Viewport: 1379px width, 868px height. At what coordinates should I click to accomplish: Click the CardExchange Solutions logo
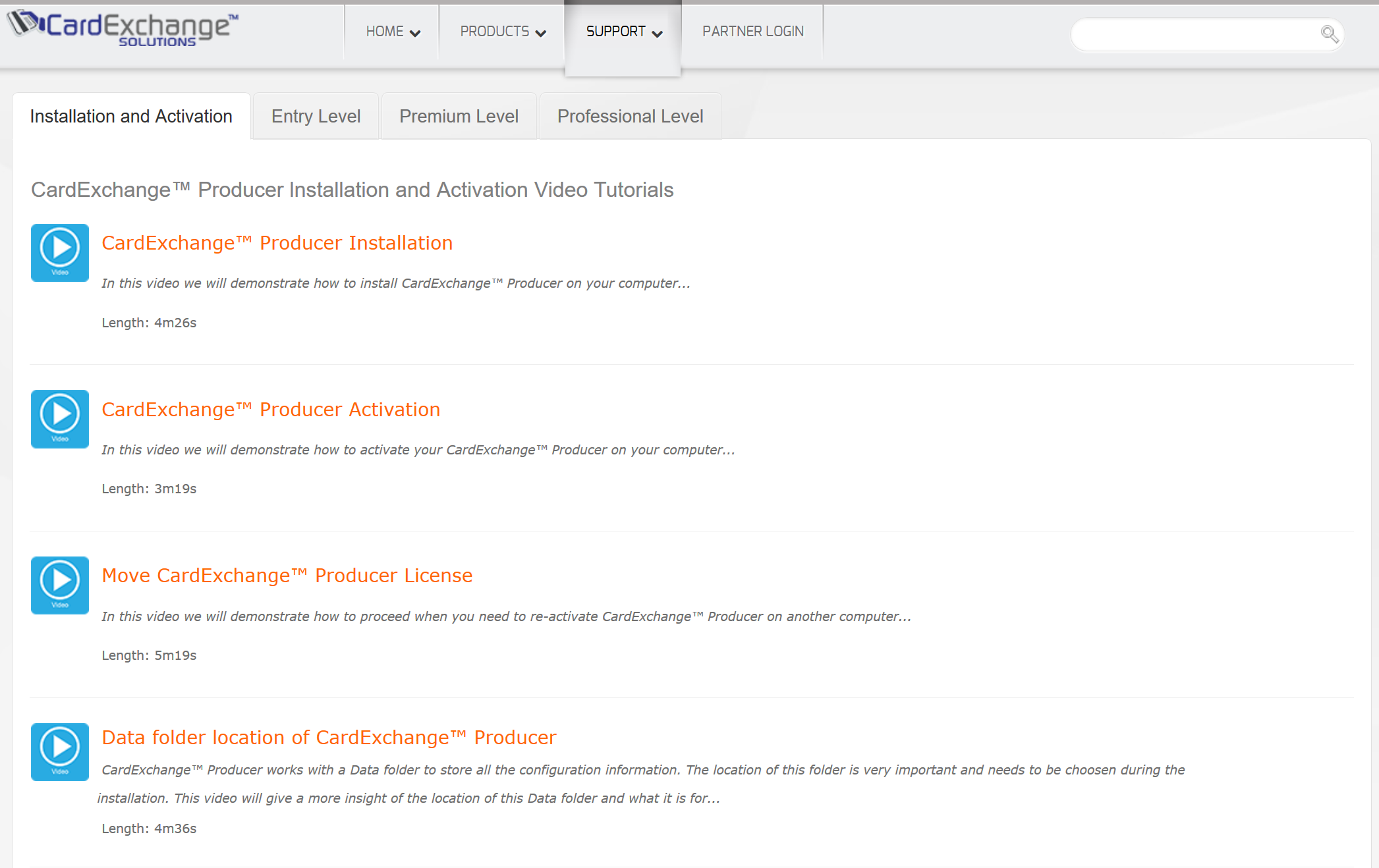point(123,29)
